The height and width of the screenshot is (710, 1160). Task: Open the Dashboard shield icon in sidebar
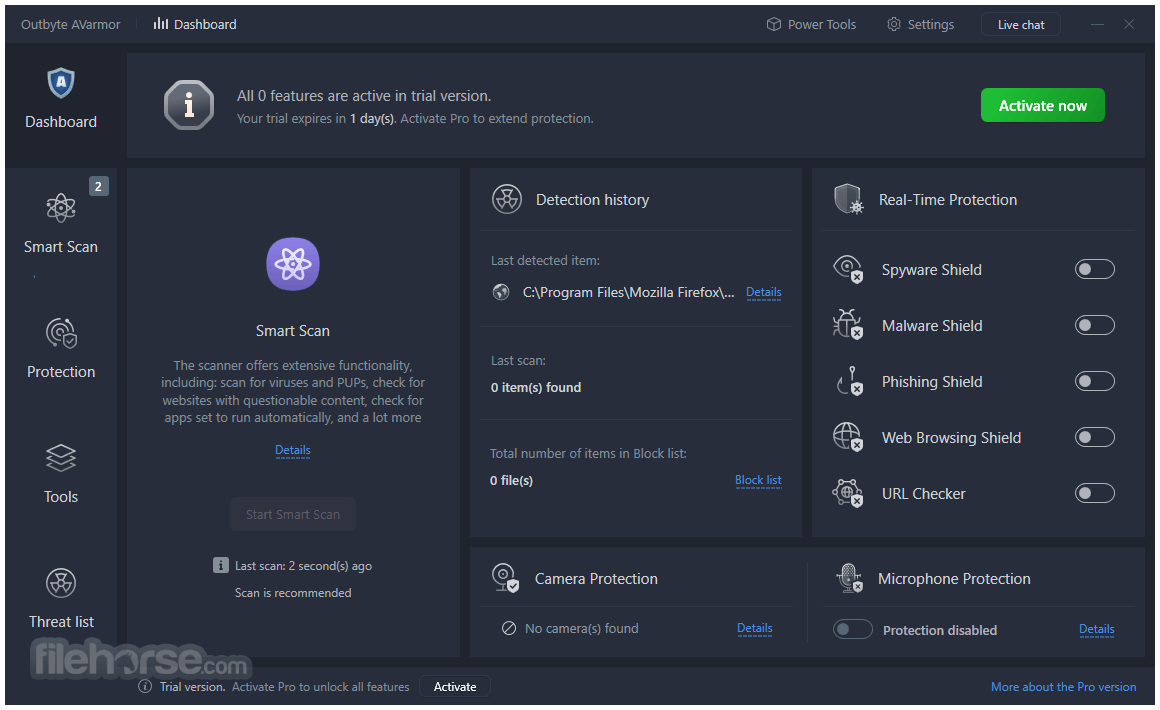[x=61, y=83]
